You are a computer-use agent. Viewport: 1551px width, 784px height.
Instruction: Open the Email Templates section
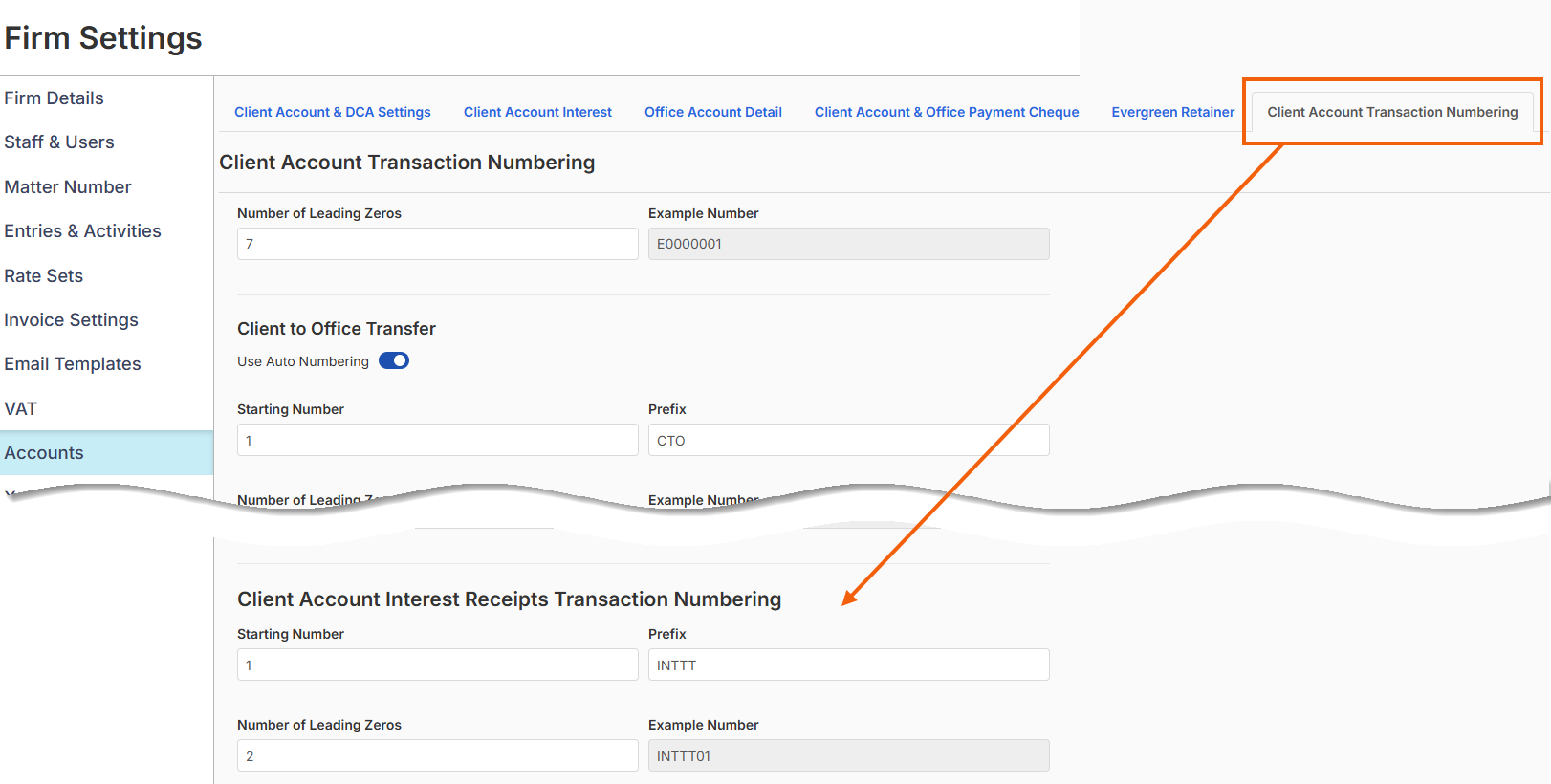tap(73, 364)
